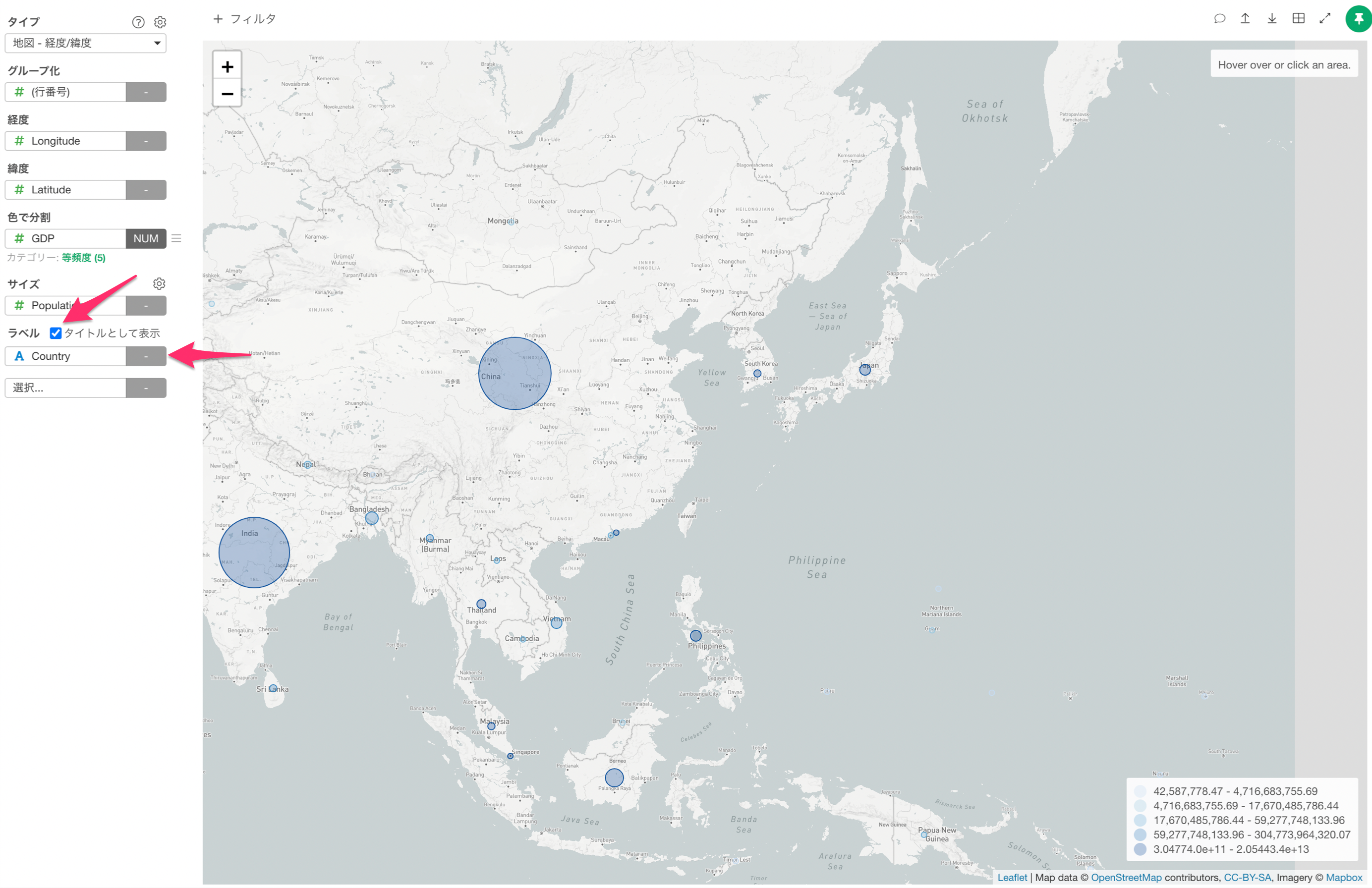The image size is (1372, 888).
Task: Expand chart to fullscreen
Action: (x=1325, y=18)
